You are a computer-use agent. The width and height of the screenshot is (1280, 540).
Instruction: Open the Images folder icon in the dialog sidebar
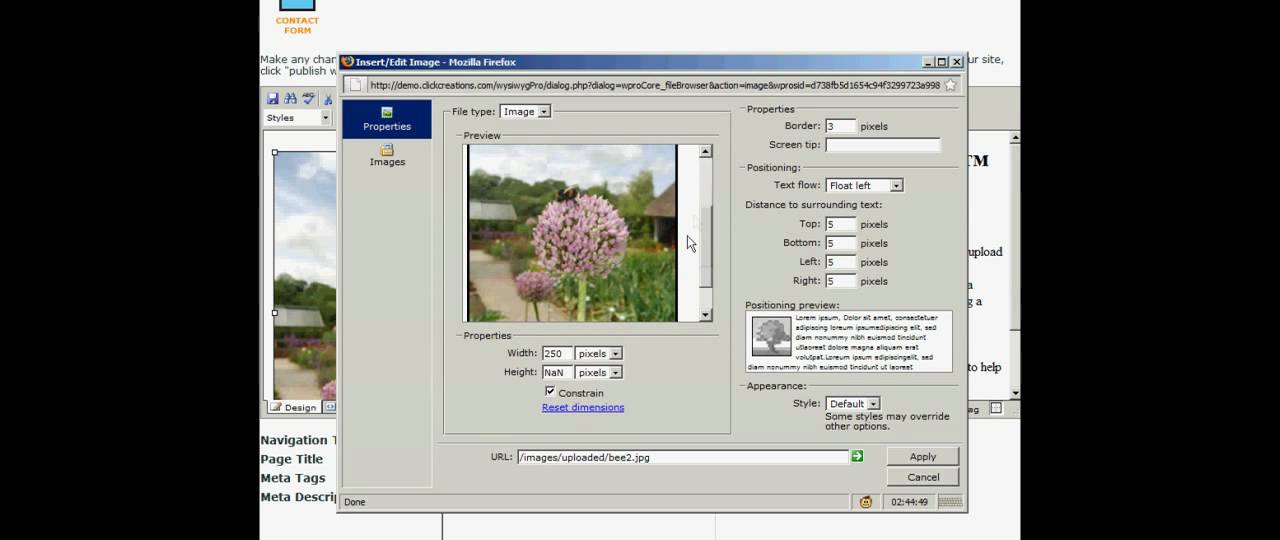tap(387, 149)
